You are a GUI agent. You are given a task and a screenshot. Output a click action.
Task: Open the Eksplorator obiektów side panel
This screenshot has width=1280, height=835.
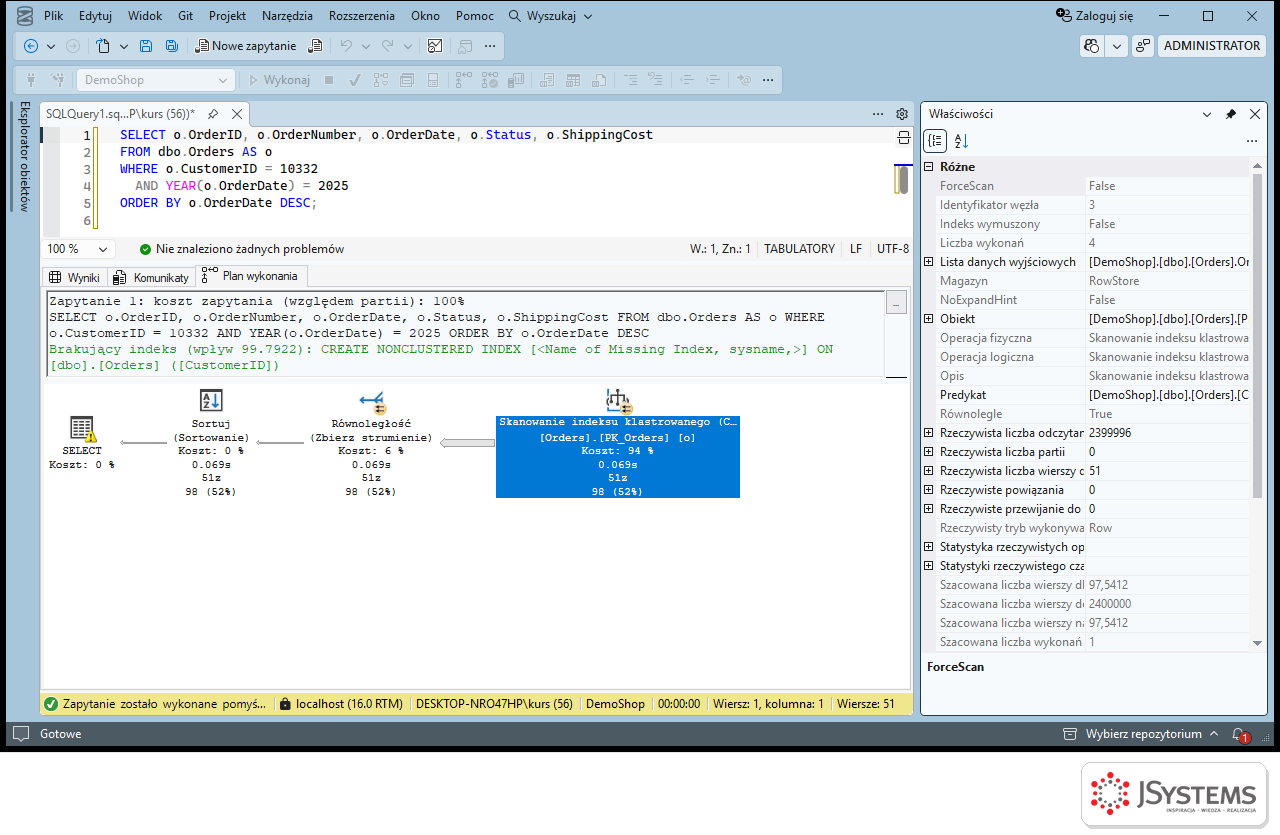[25, 156]
